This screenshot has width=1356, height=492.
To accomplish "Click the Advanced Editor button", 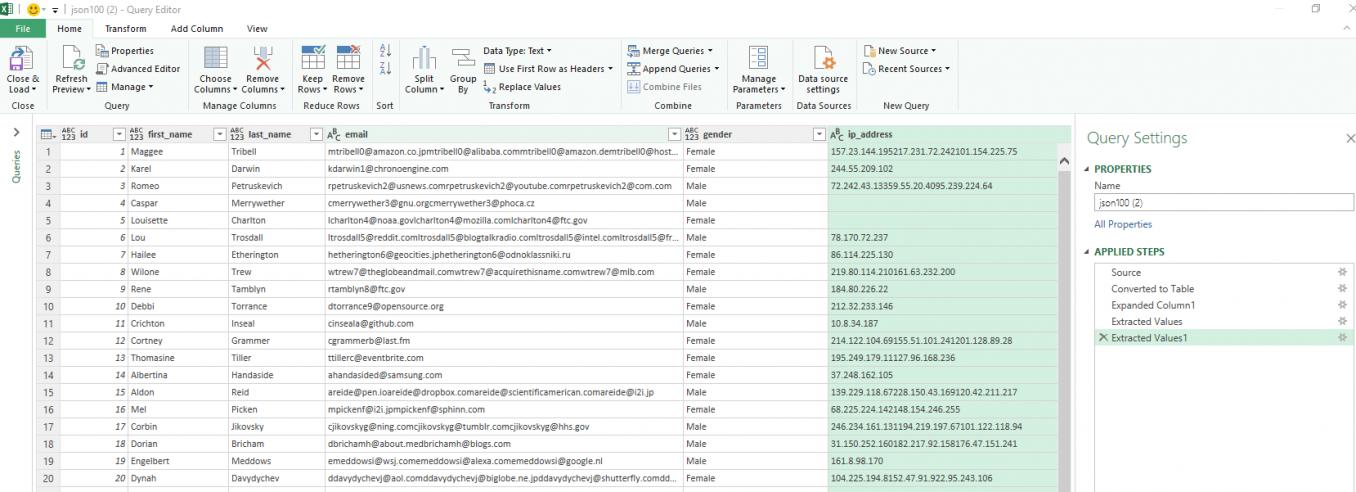I will click(x=145, y=69).
